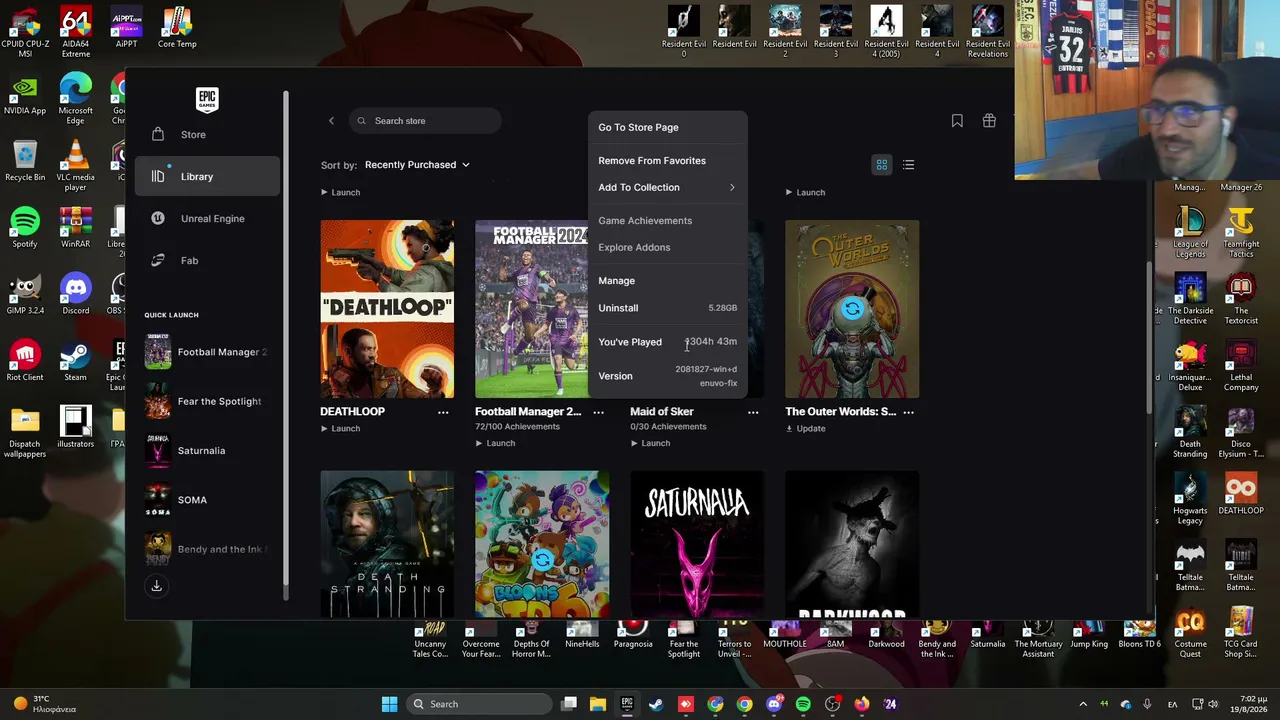
Task: Open the three-dot menu for DEATHLOOP
Action: coord(443,412)
